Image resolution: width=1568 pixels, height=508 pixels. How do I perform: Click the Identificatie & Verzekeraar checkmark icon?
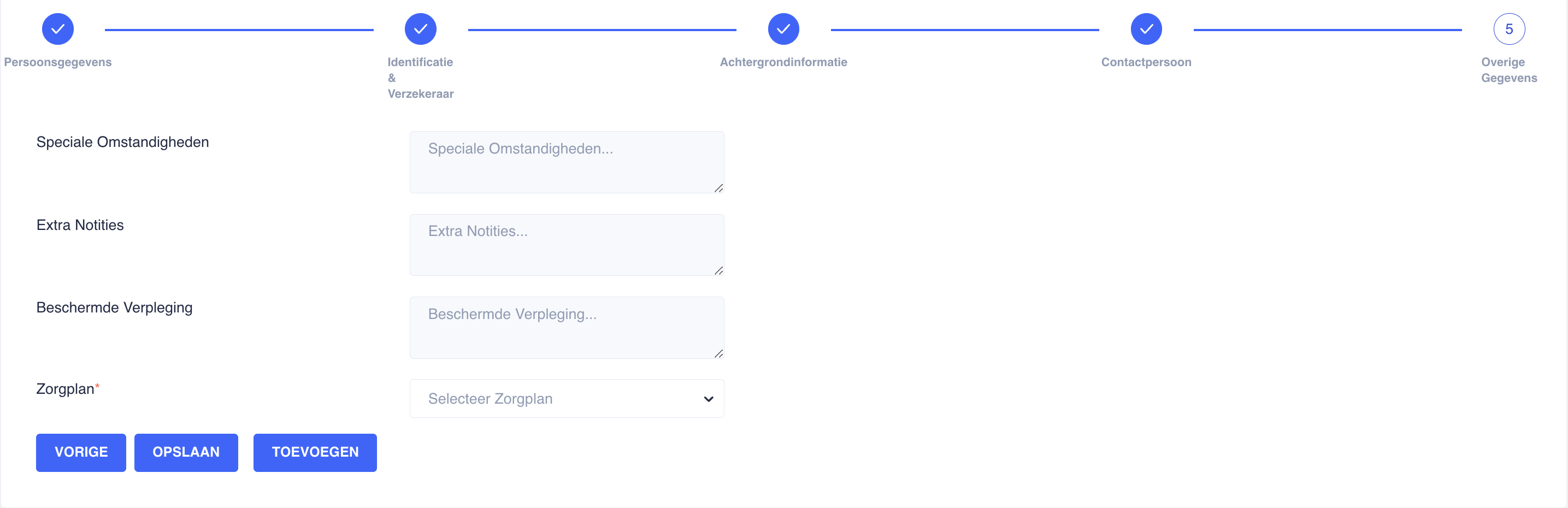421,29
